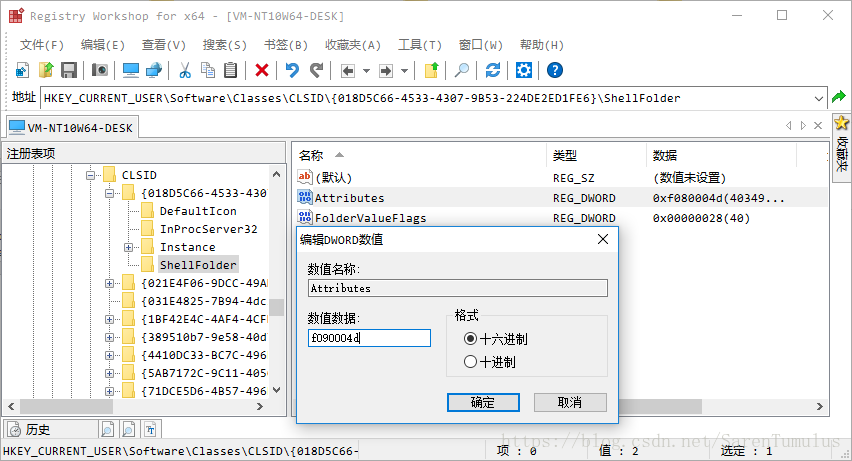
Task: Sort values by the 数据 column header
Action: tap(721, 155)
